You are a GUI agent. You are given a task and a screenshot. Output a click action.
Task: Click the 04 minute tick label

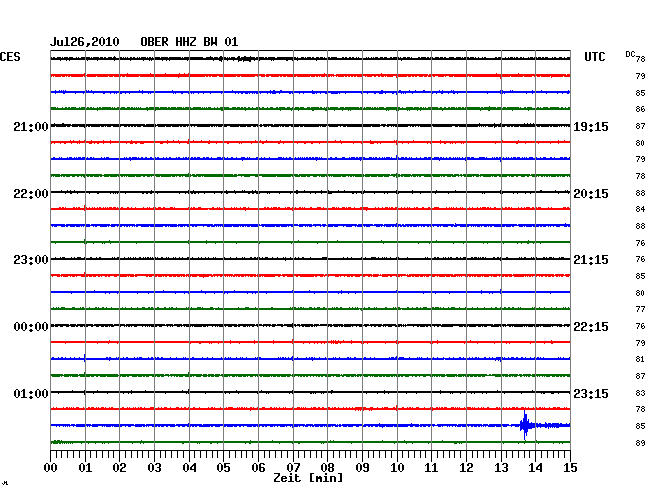(x=189, y=467)
